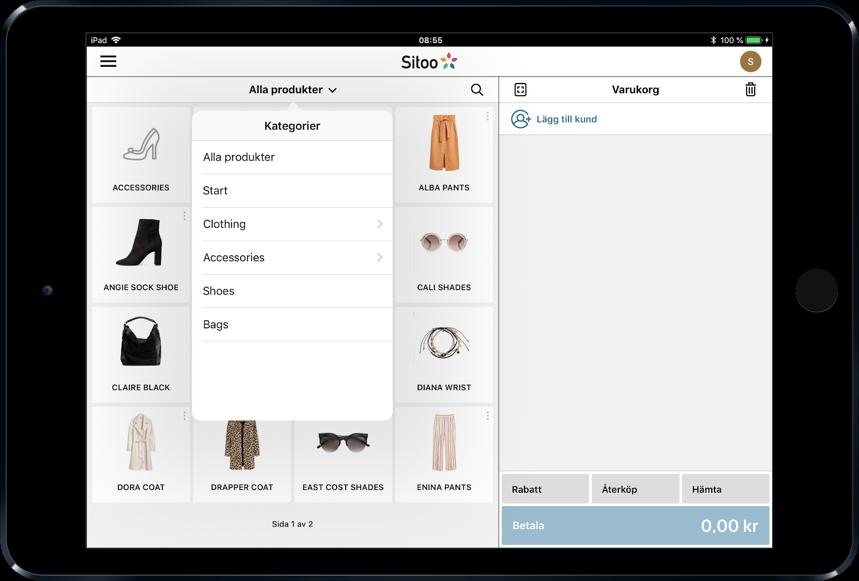Click the Rabatt button

(x=545, y=489)
